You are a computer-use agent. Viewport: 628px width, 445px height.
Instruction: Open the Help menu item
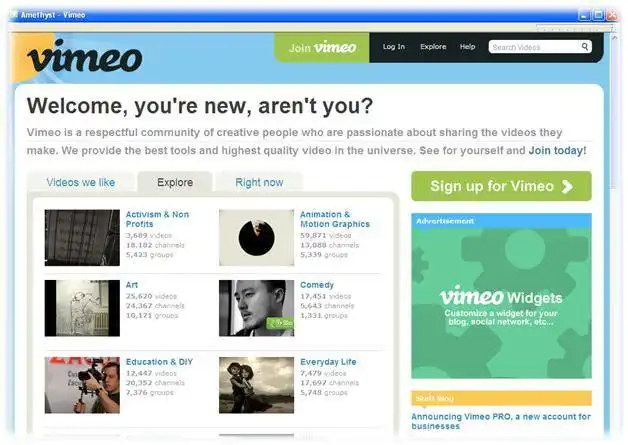(x=467, y=46)
